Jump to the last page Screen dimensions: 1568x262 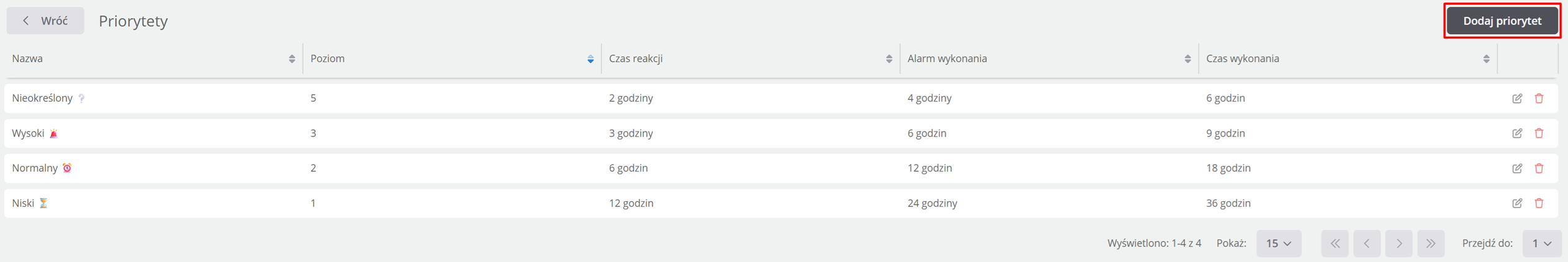1430,243
